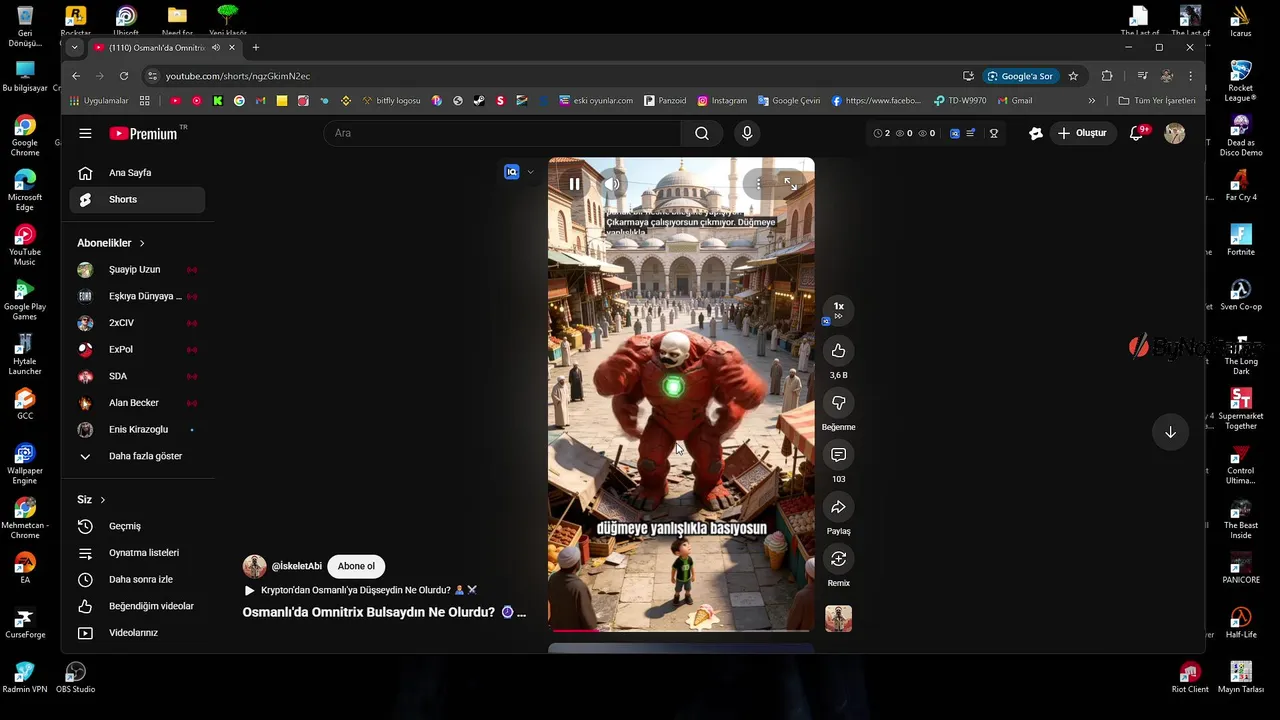Toggle notification for Şuayip Uzun live
The width and height of the screenshot is (1280, 720).
192,270
